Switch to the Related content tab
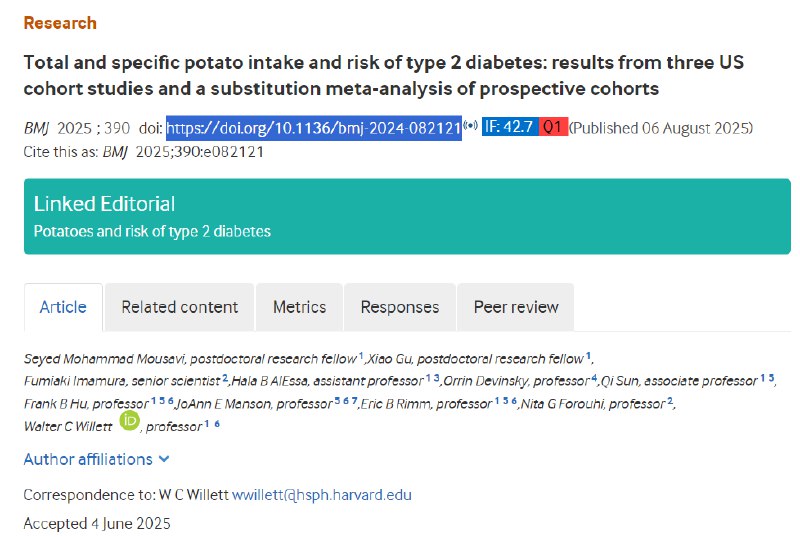800x537 pixels. coord(180,307)
